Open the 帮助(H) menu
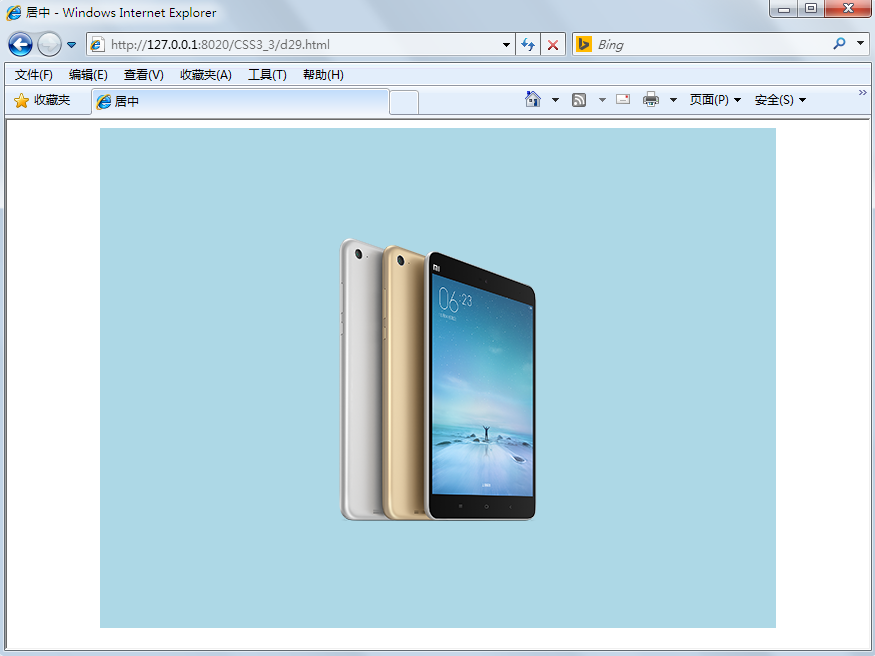This screenshot has height=656, width=875. click(x=323, y=75)
